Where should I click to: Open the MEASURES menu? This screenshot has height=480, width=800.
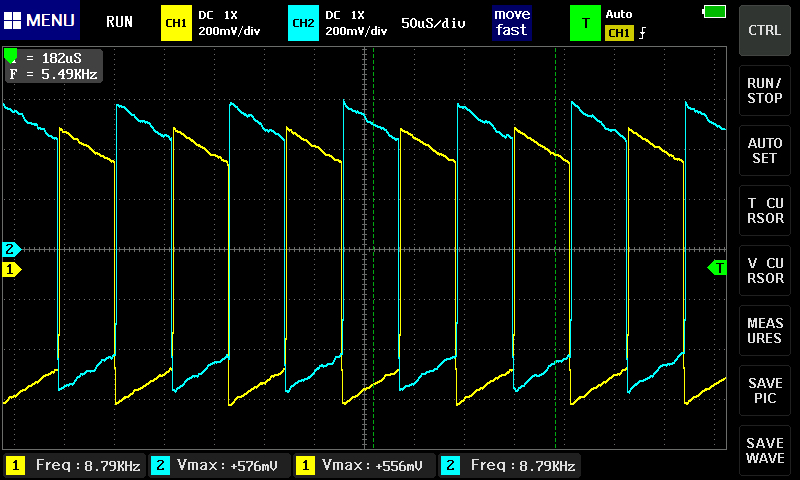tap(765, 331)
